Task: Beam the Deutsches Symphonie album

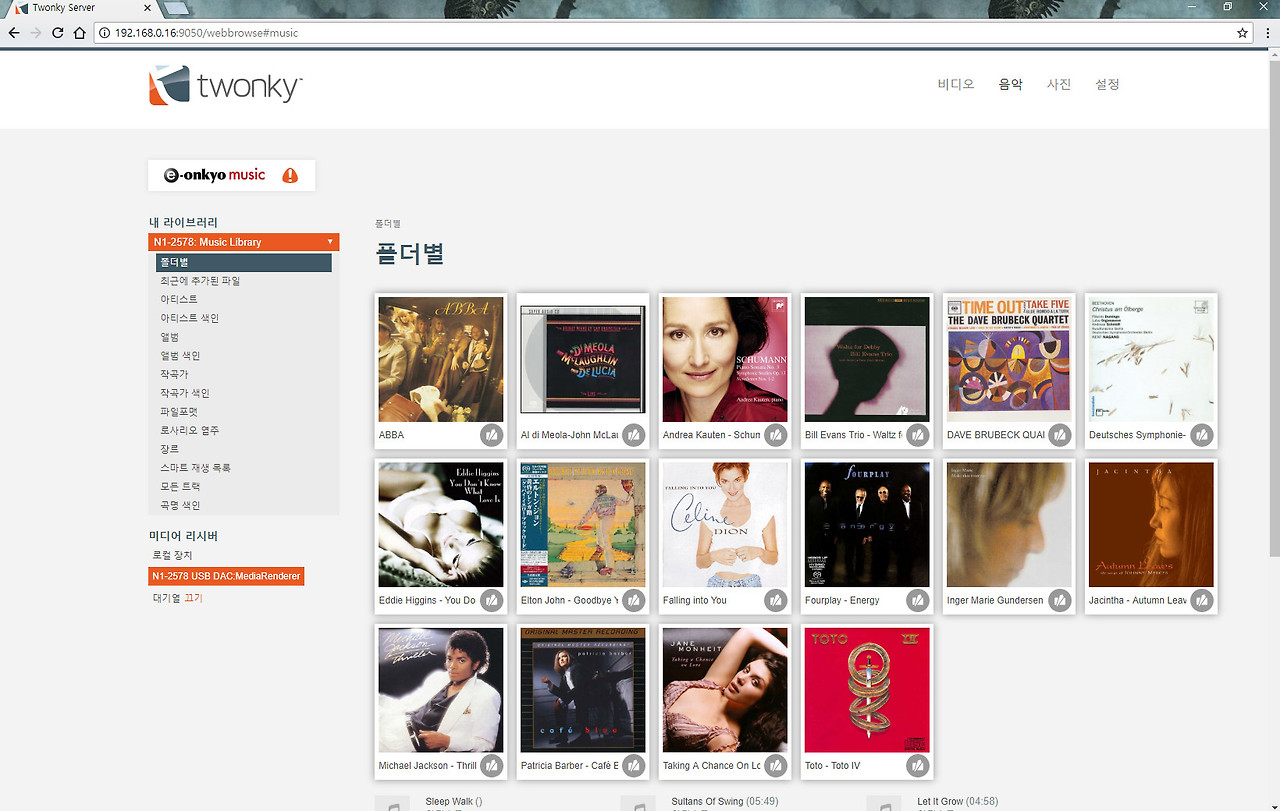Action: pyautogui.click(x=1201, y=435)
